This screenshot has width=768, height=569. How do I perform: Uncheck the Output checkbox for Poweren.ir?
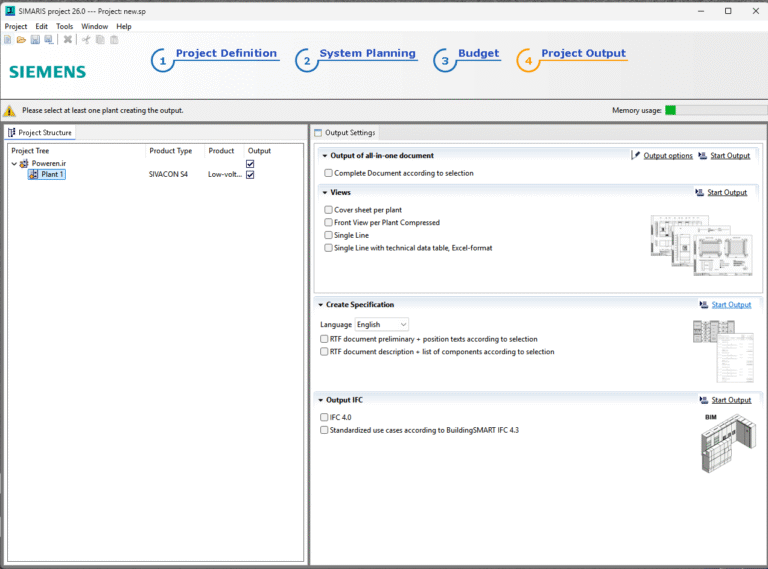coord(250,164)
